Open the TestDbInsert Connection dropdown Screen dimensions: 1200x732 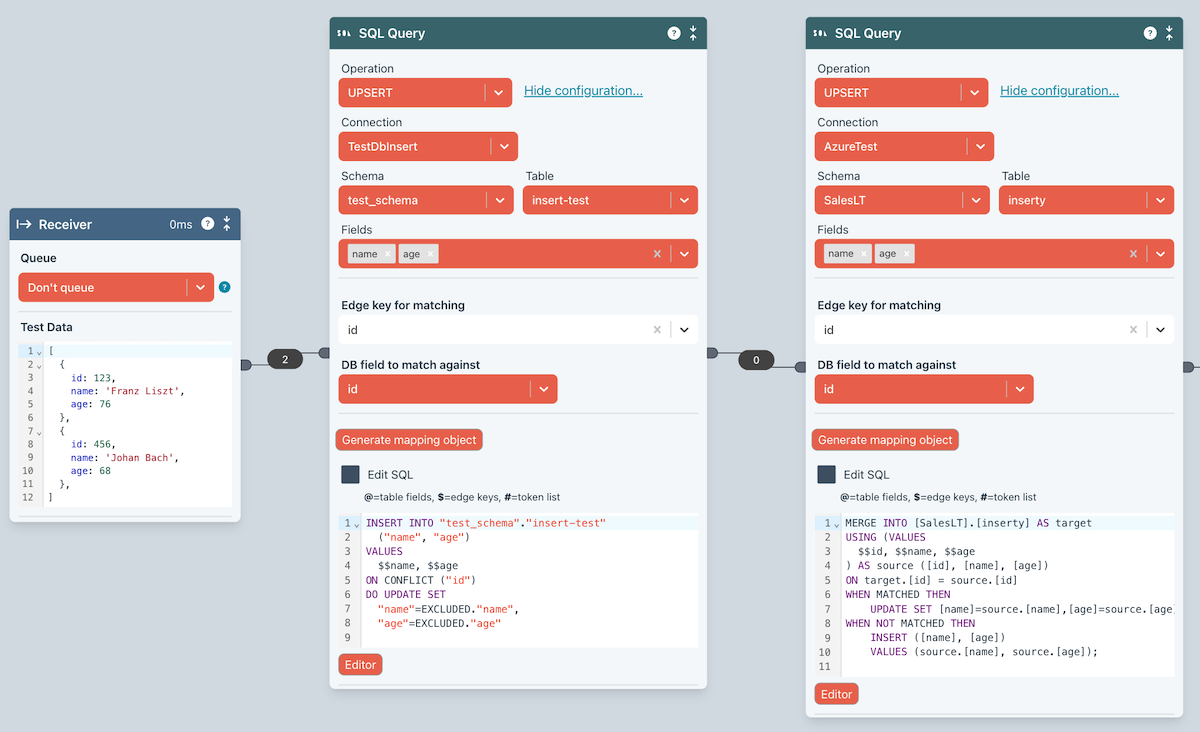504,146
